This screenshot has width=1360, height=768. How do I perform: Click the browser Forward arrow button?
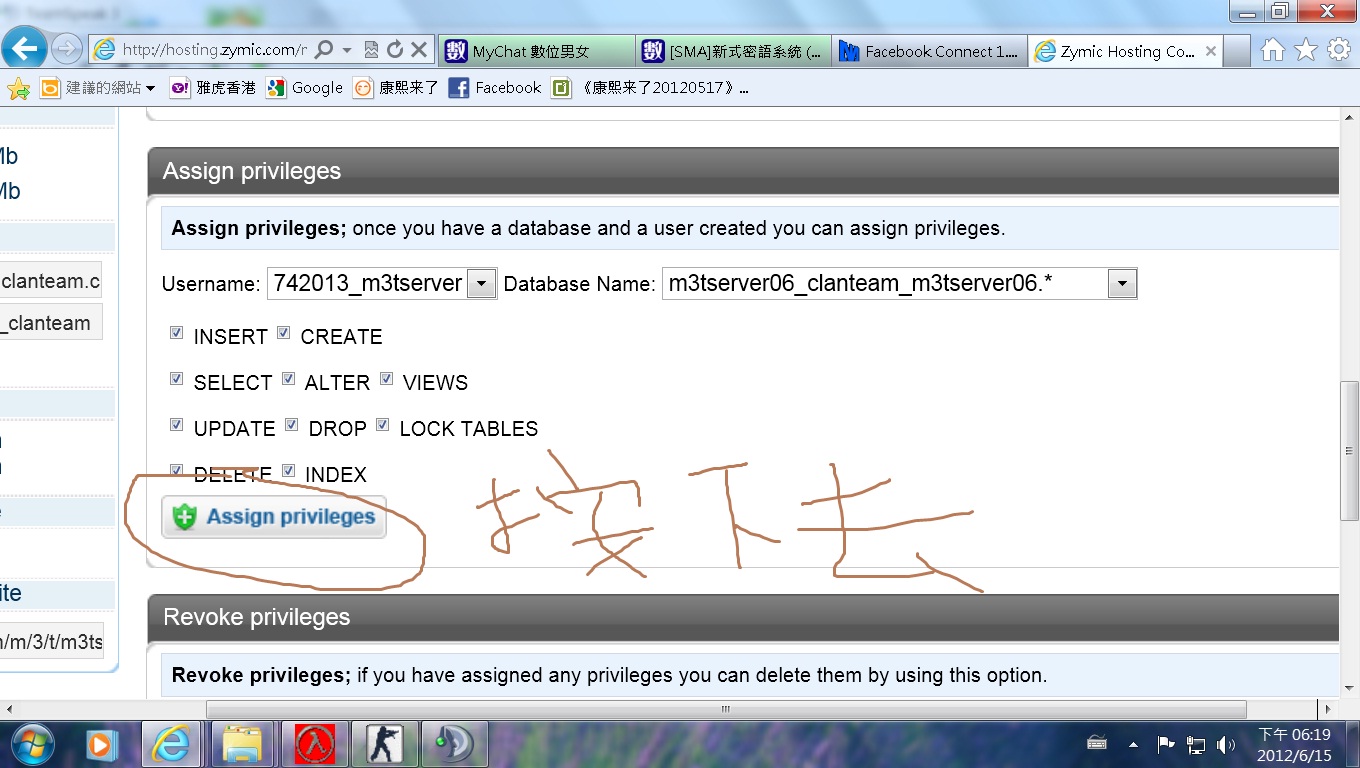(66, 48)
